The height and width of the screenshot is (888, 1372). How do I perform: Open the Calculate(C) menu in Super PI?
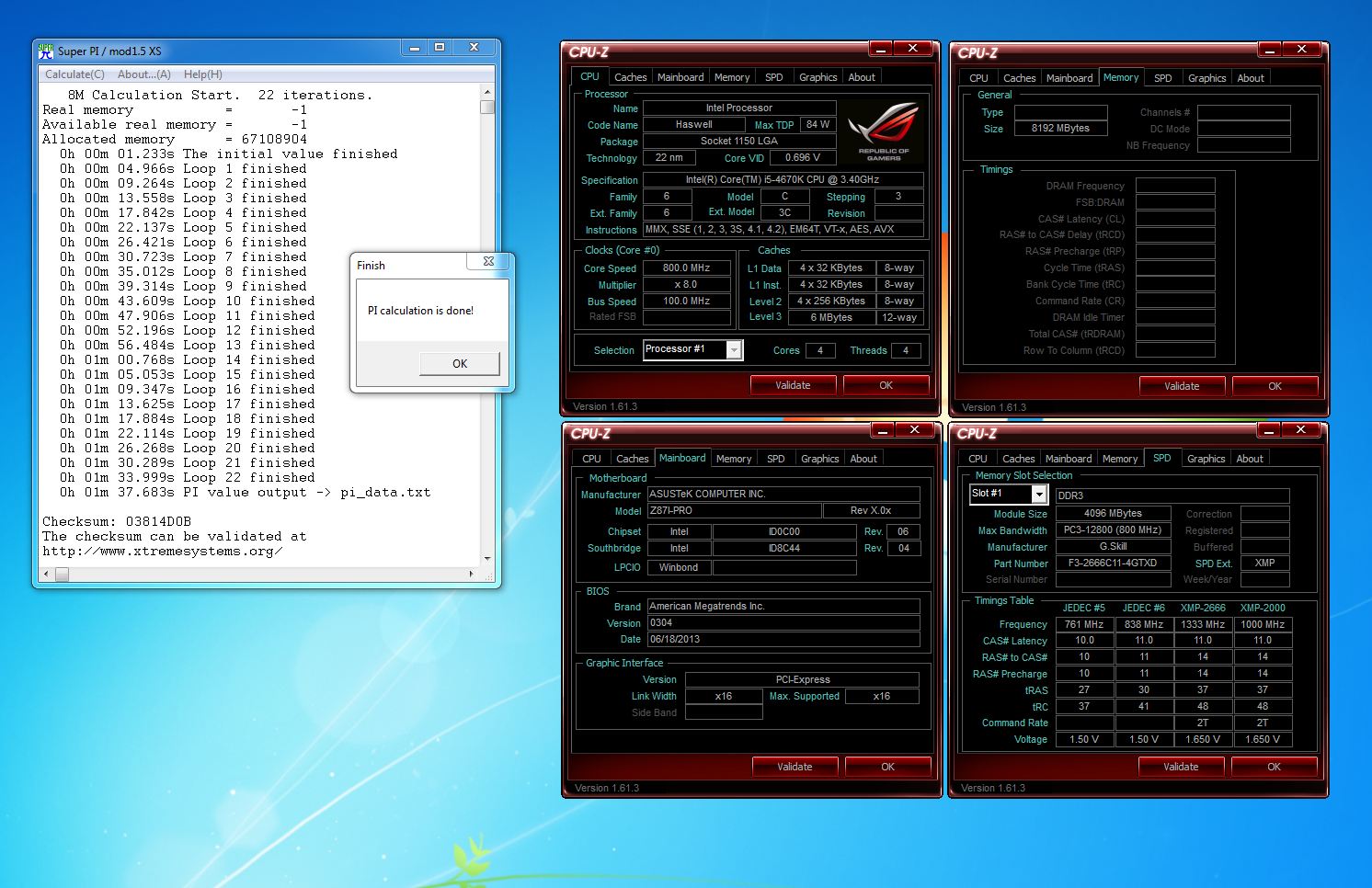(74, 74)
